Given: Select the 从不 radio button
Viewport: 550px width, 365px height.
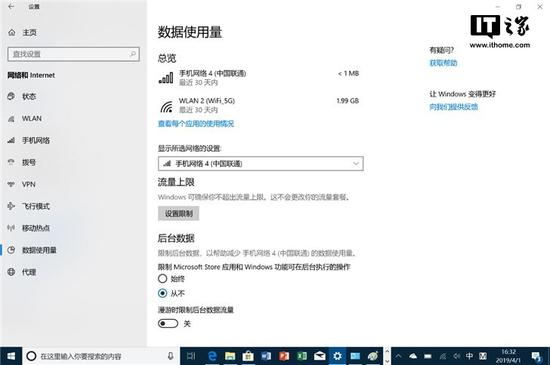Looking at the screenshot, I should 162,293.
